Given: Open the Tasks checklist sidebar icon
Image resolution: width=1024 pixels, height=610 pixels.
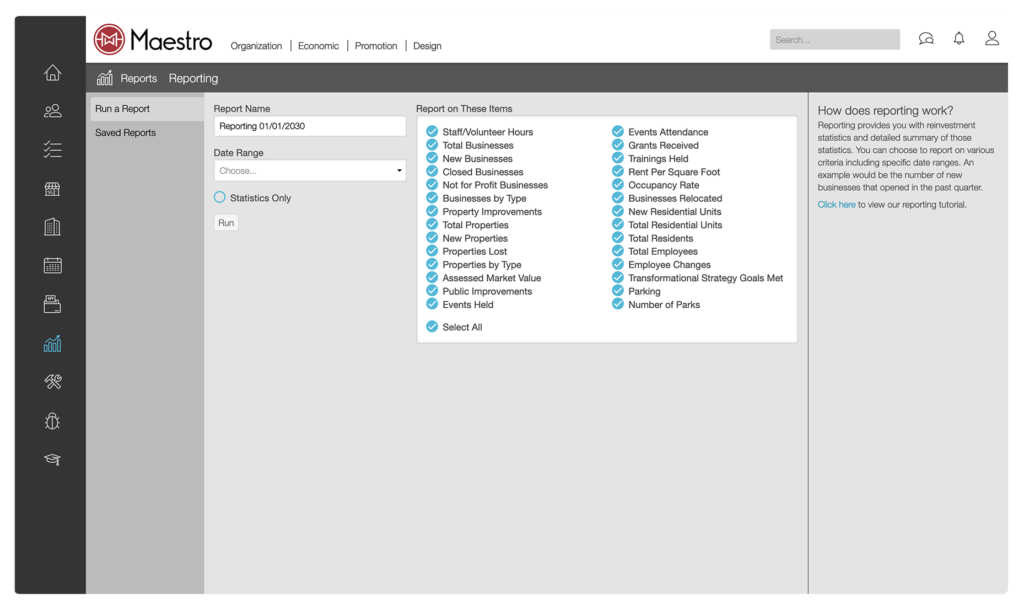Looking at the screenshot, I should coord(52,149).
